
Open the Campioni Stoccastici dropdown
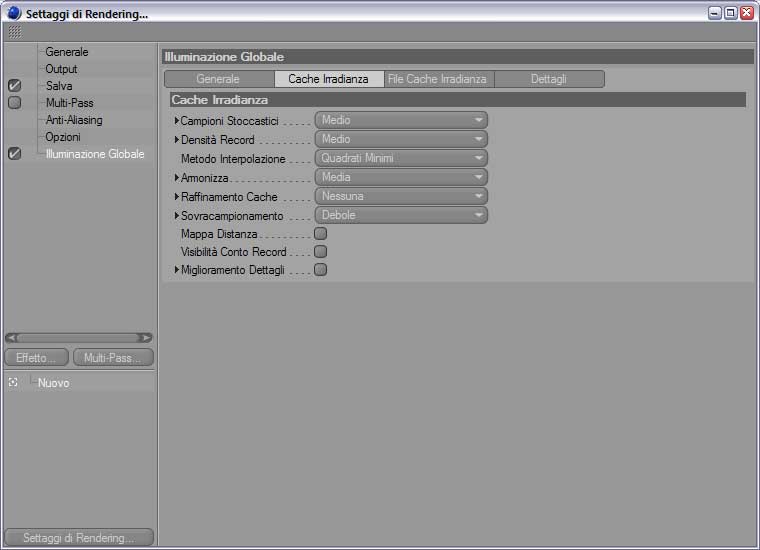(x=401, y=120)
